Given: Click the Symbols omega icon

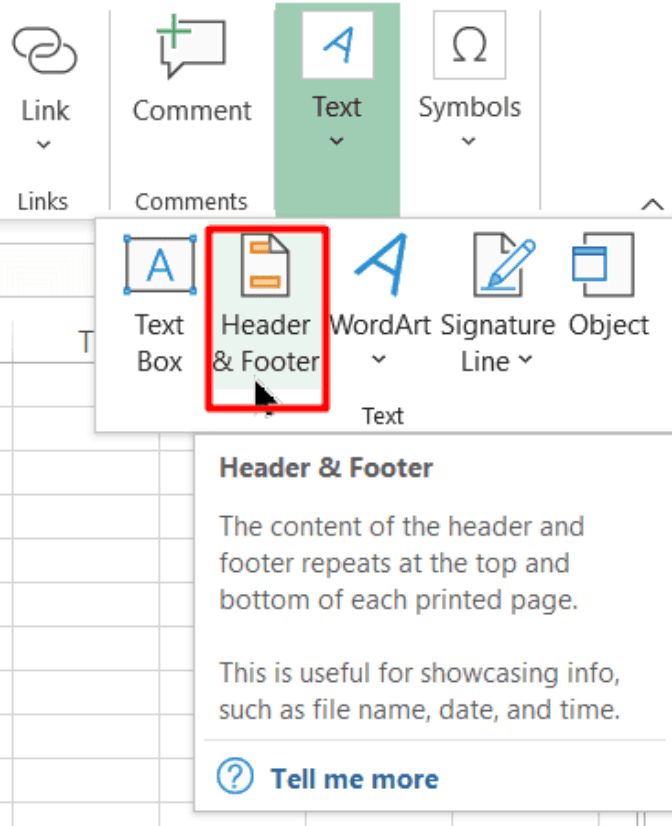Looking at the screenshot, I should tap(469, 45).
